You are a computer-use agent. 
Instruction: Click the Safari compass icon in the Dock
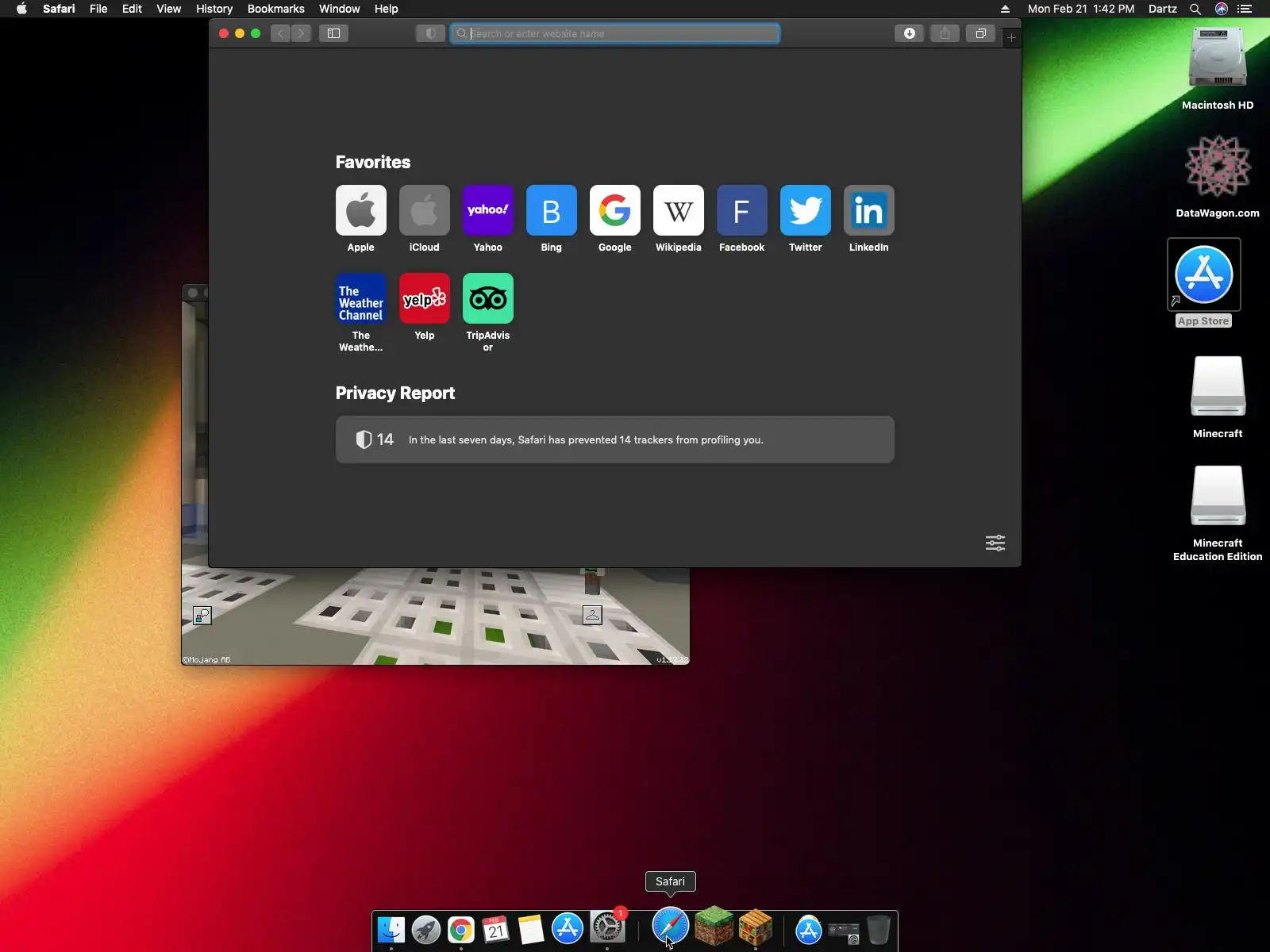click(671, 927)
